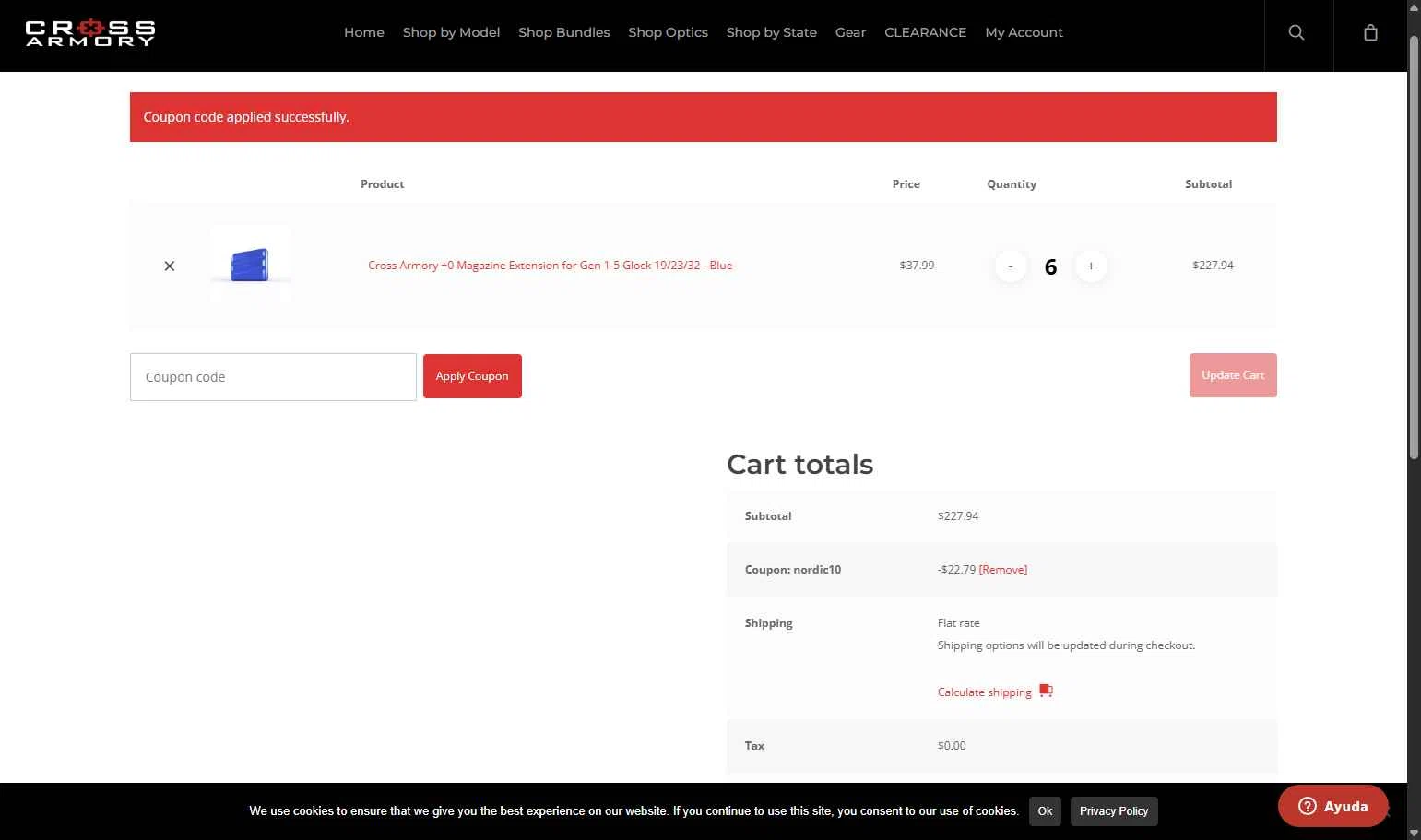Open the search magnifier icon
This screenshot has width=1421, height=840.
click(1296, 32)
